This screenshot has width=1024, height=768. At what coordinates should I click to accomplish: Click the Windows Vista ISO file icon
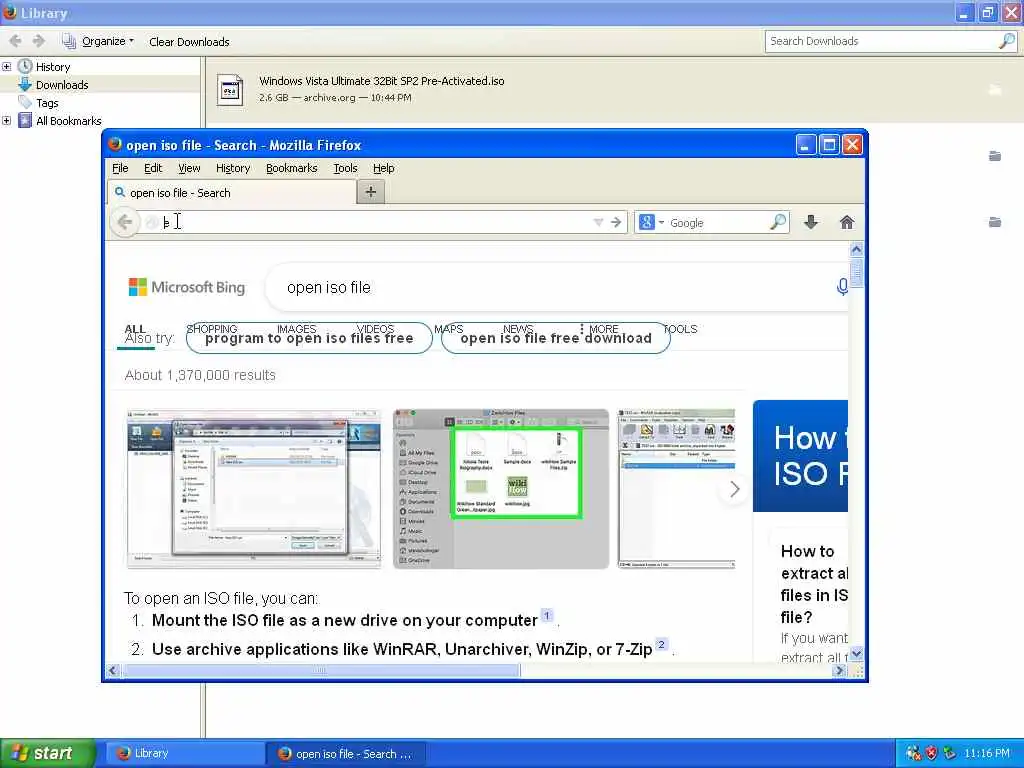230,89
